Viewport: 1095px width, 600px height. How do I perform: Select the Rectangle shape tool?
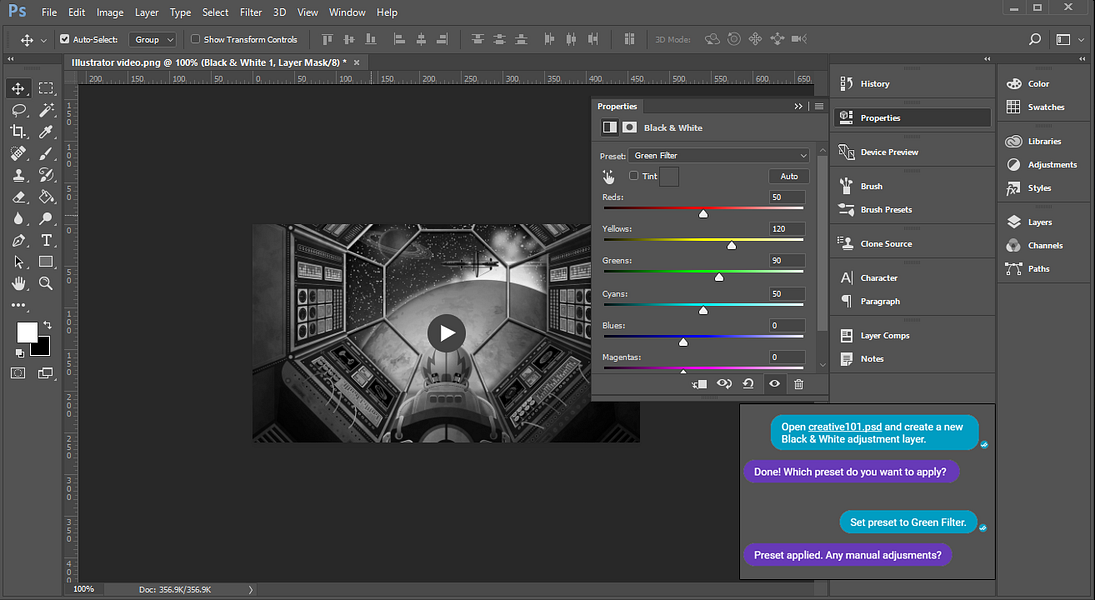[46, 262]
